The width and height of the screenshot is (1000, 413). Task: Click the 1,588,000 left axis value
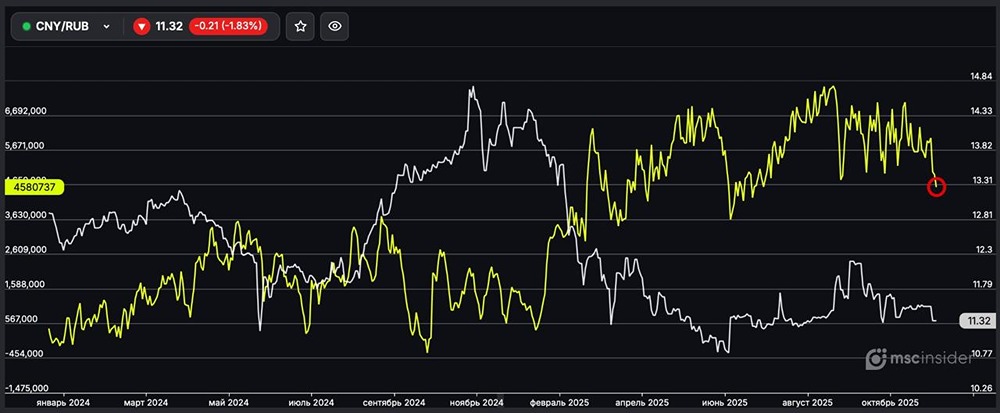pos(26,284)
